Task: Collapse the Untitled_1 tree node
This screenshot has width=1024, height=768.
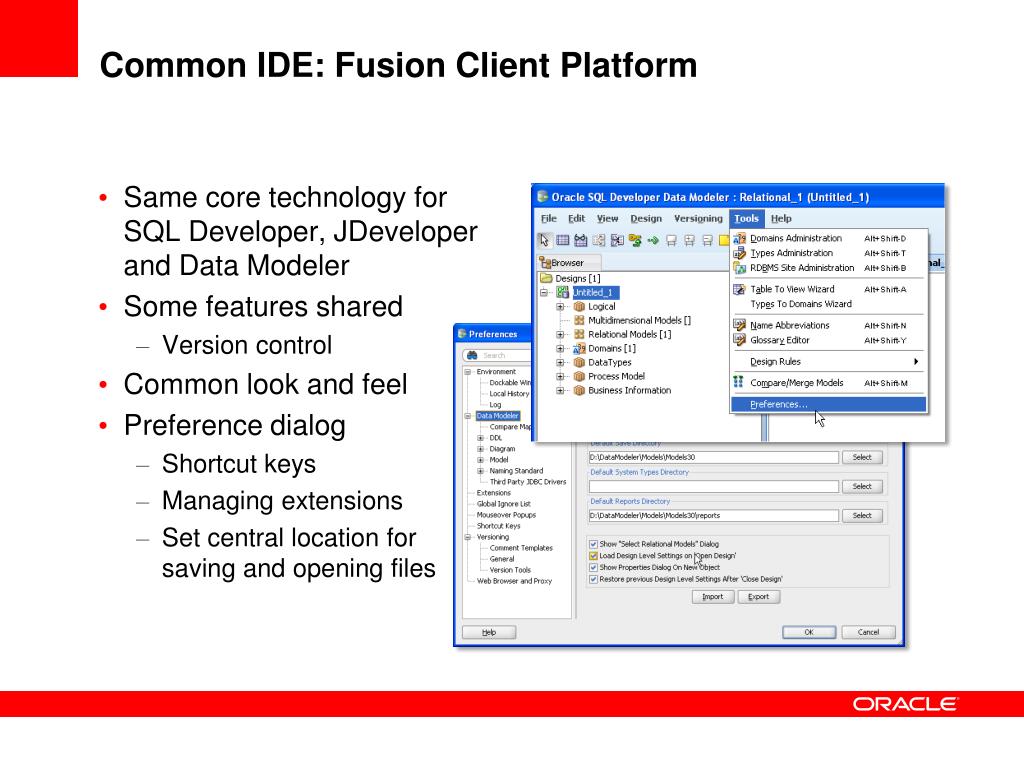Action: [543, 293]
